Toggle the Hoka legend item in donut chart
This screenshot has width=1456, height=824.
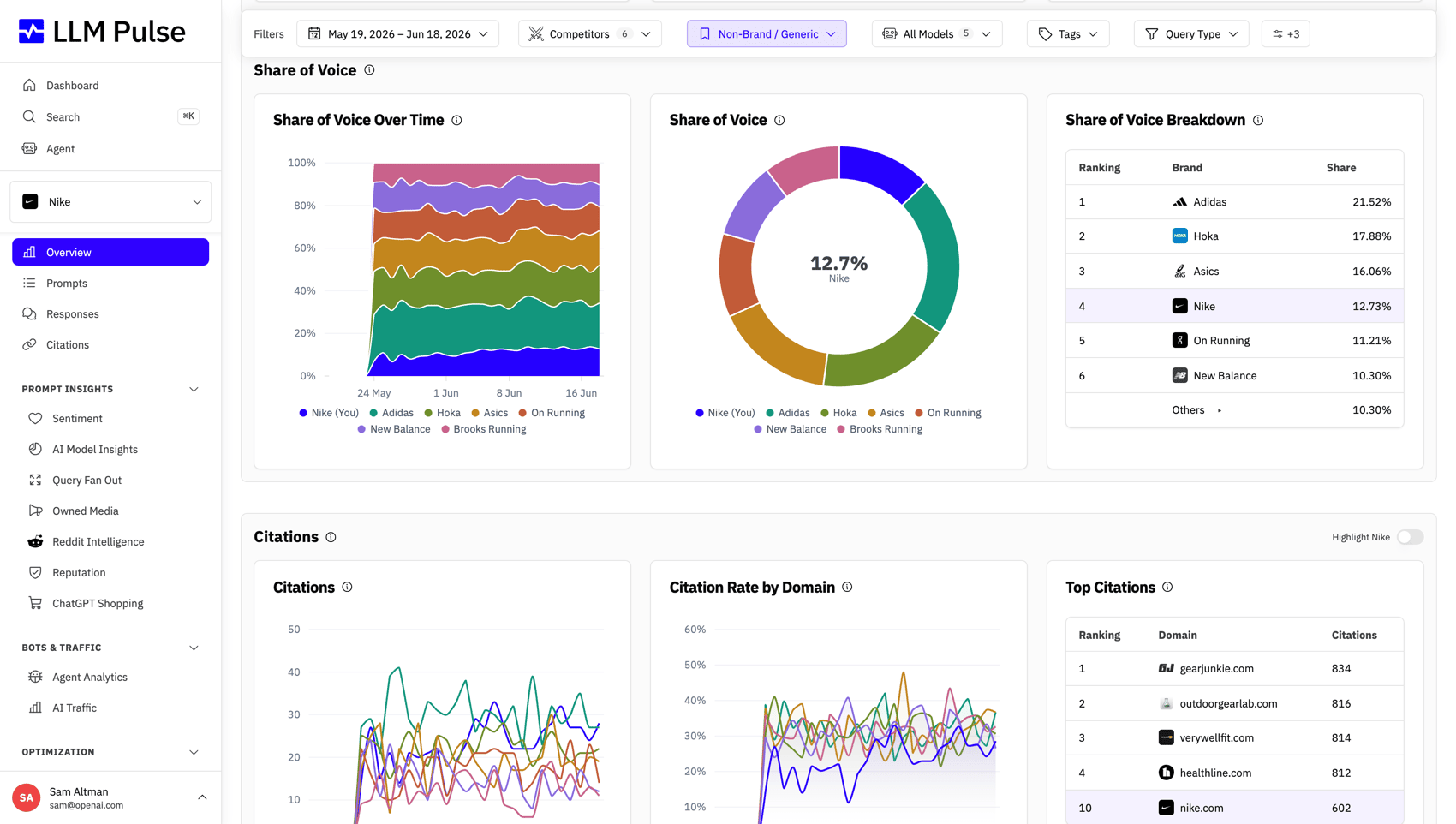click(x=838, y=413)
